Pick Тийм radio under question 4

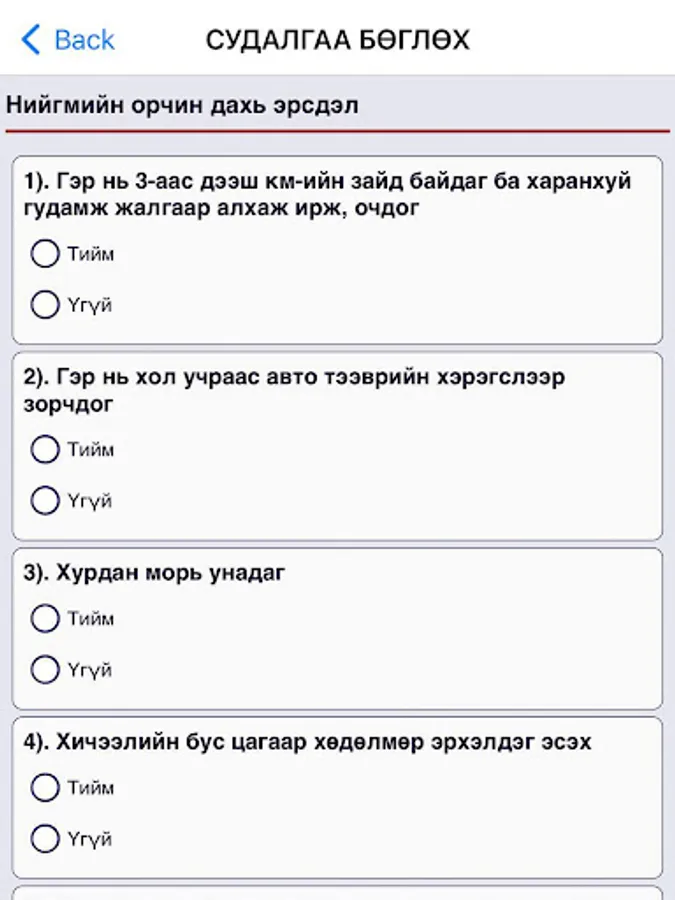point(45,788)
